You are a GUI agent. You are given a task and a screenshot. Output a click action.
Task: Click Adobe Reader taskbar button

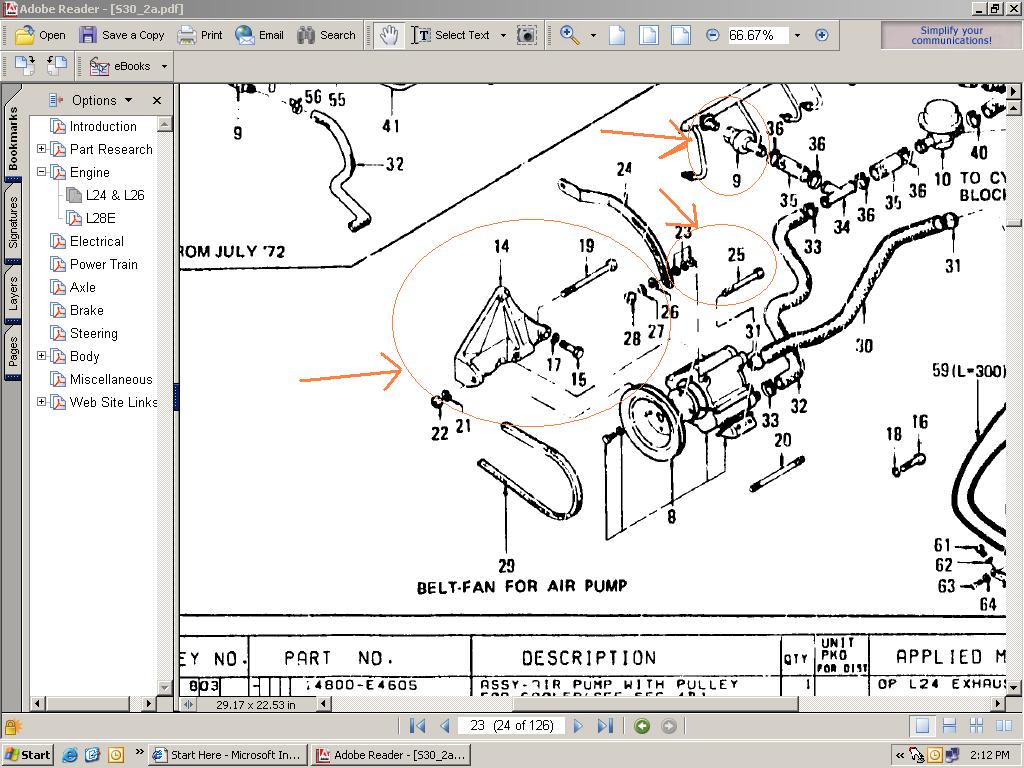[391, 755]
